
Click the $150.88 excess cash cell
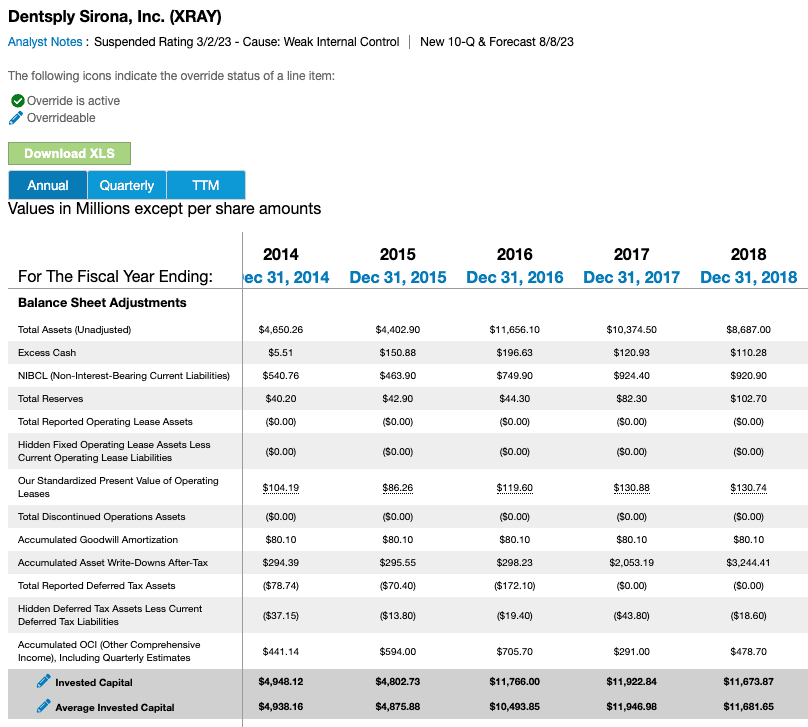point(398,352)
